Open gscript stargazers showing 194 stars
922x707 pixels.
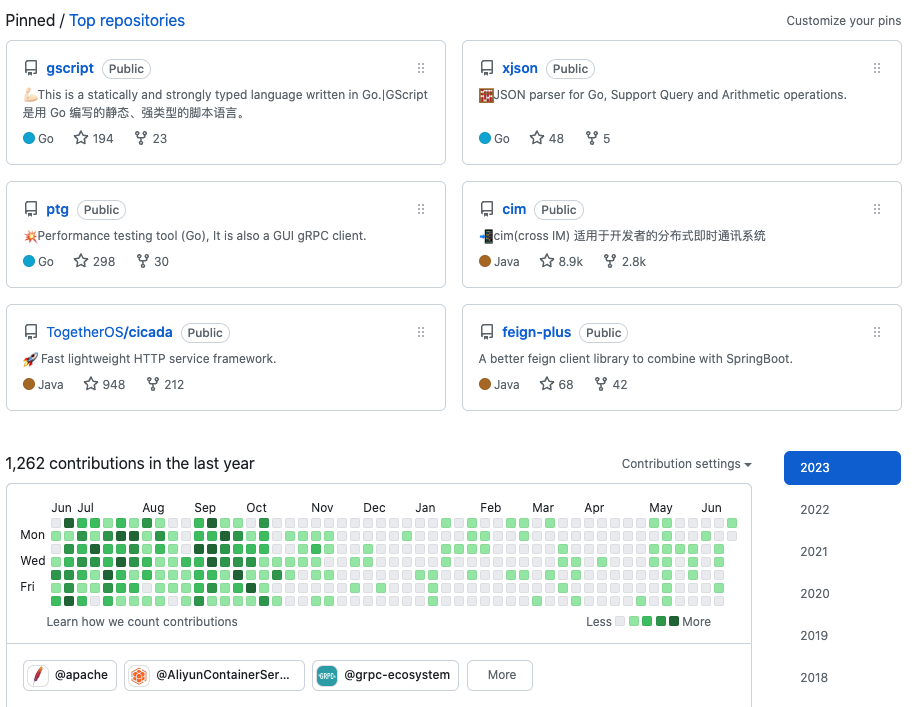(93, 138)
